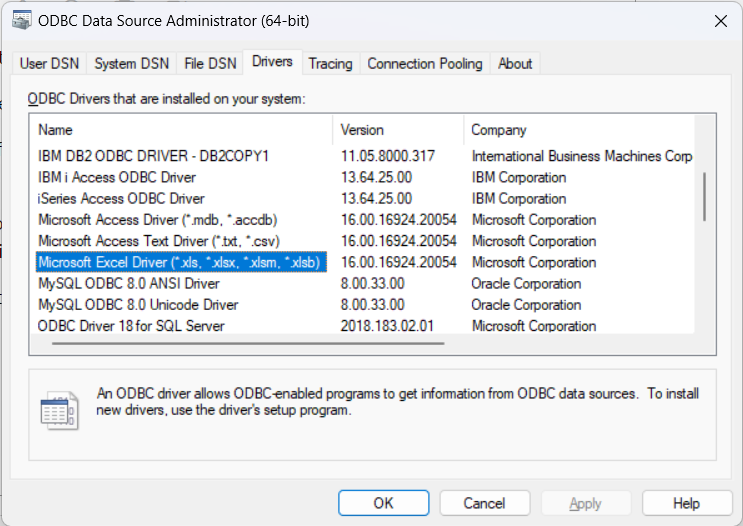Close the ODBC Data Source Administrator window
Screen dimensions: 743x526
pos(719,20)
